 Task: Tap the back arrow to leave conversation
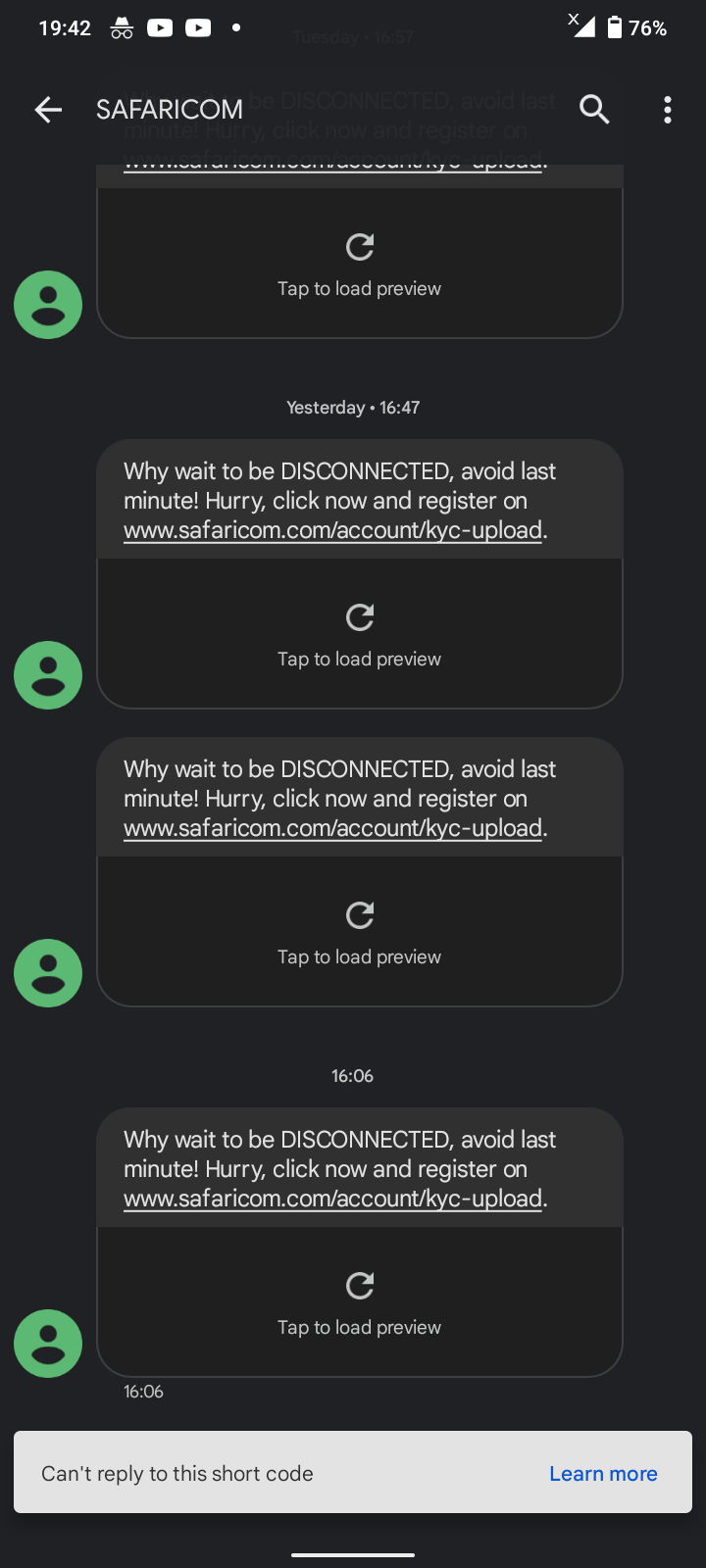point(48,110)
